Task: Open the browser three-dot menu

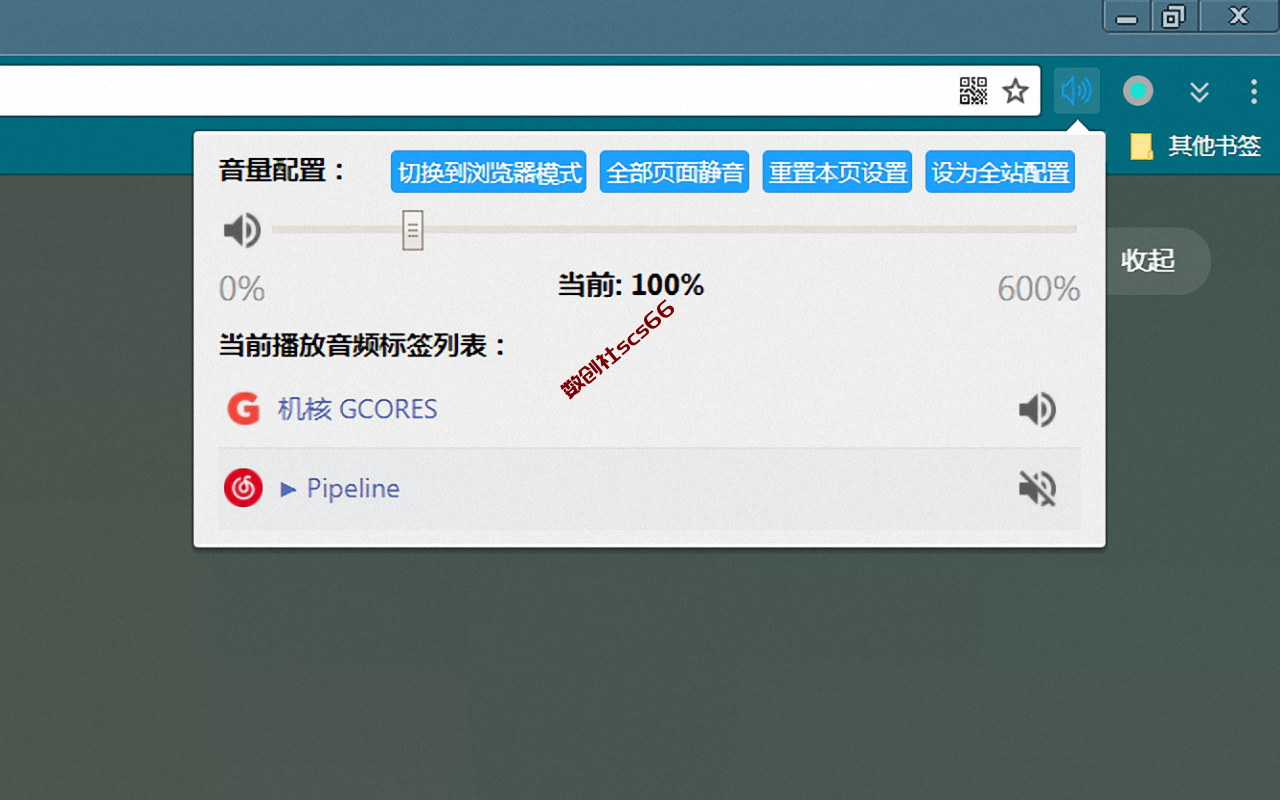Action: pos(1254,92)
